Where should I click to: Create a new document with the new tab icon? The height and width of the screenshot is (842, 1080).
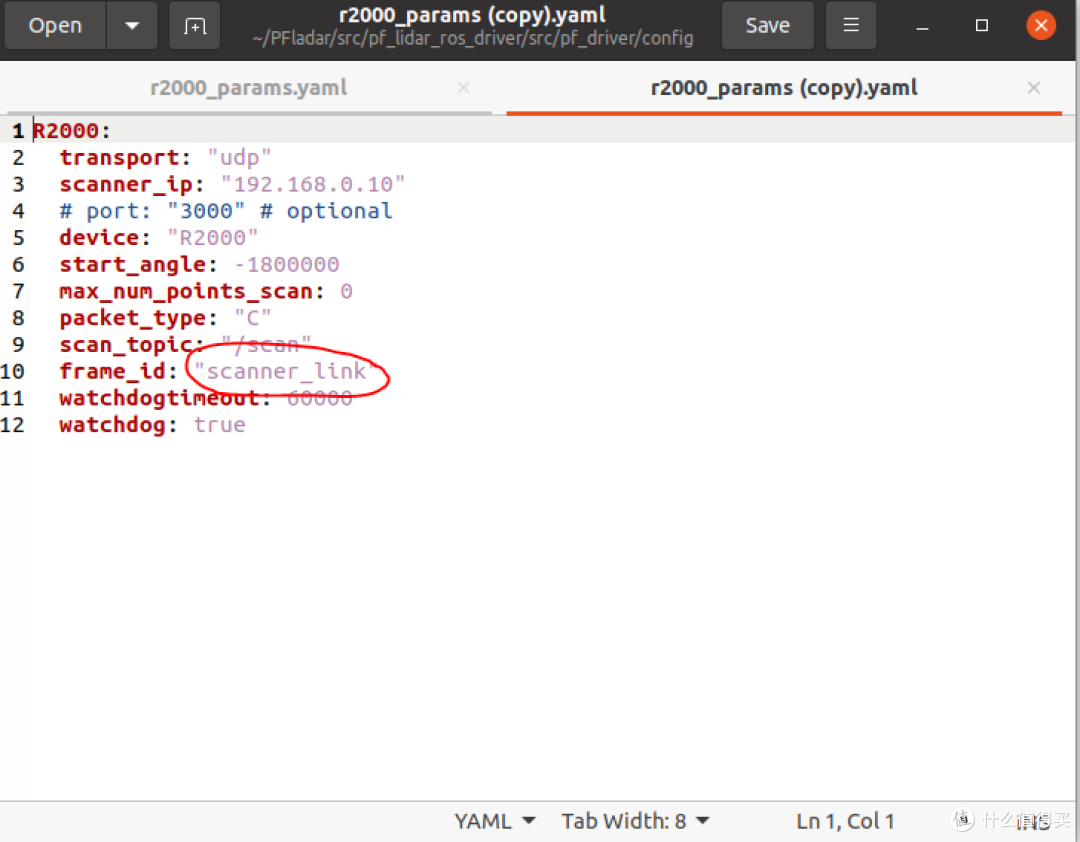pos(195,25)
